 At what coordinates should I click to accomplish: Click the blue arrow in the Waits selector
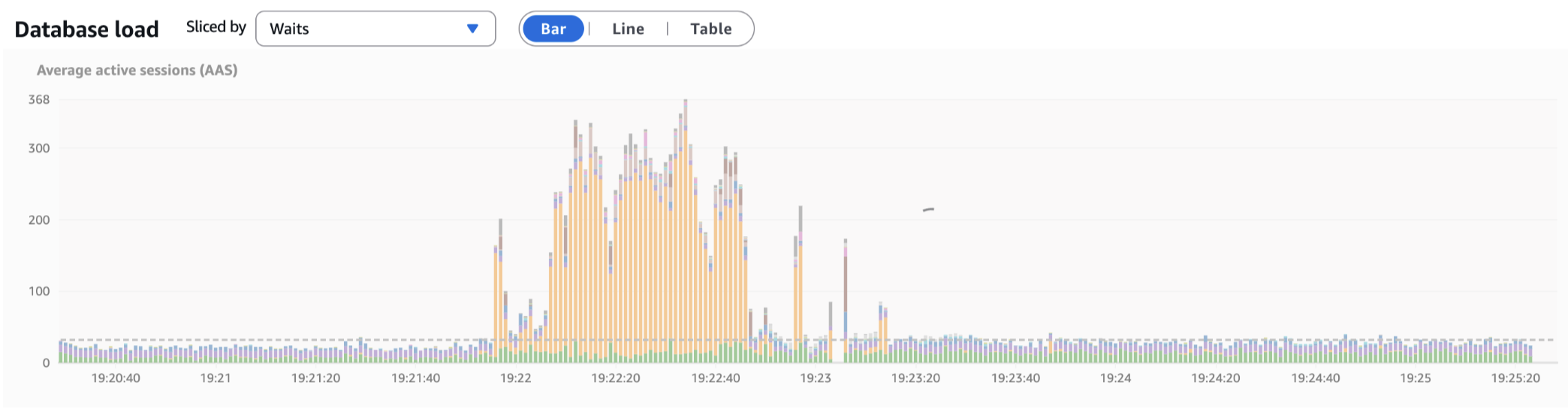pyautogui.click(x=472, y=29)
